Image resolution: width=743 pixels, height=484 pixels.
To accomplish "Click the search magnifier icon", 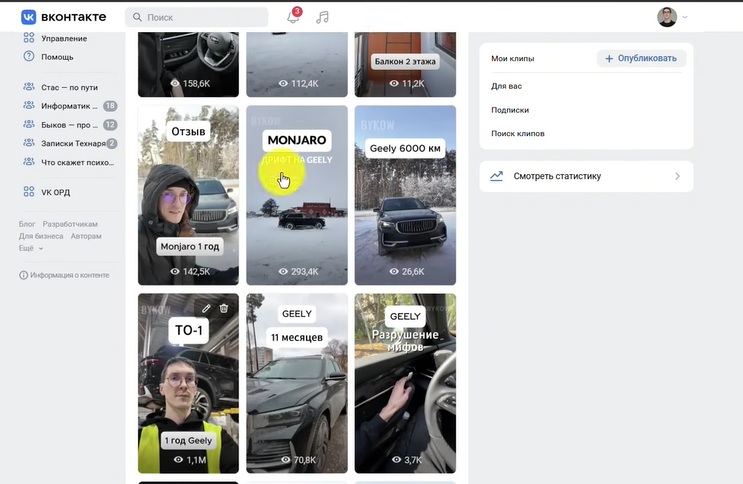I will [x=137, y=17].
